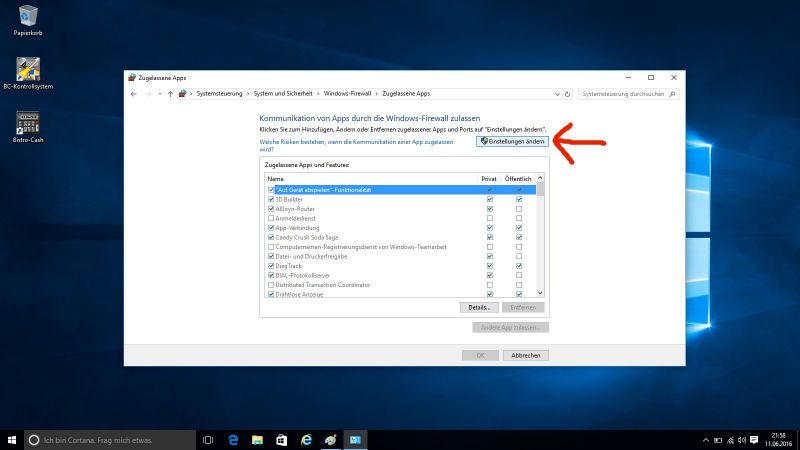This screenshot has width=800, height=450.
Task: Expand chevron after Windows-Firewall breadcrumb
Action: (377, 94)
